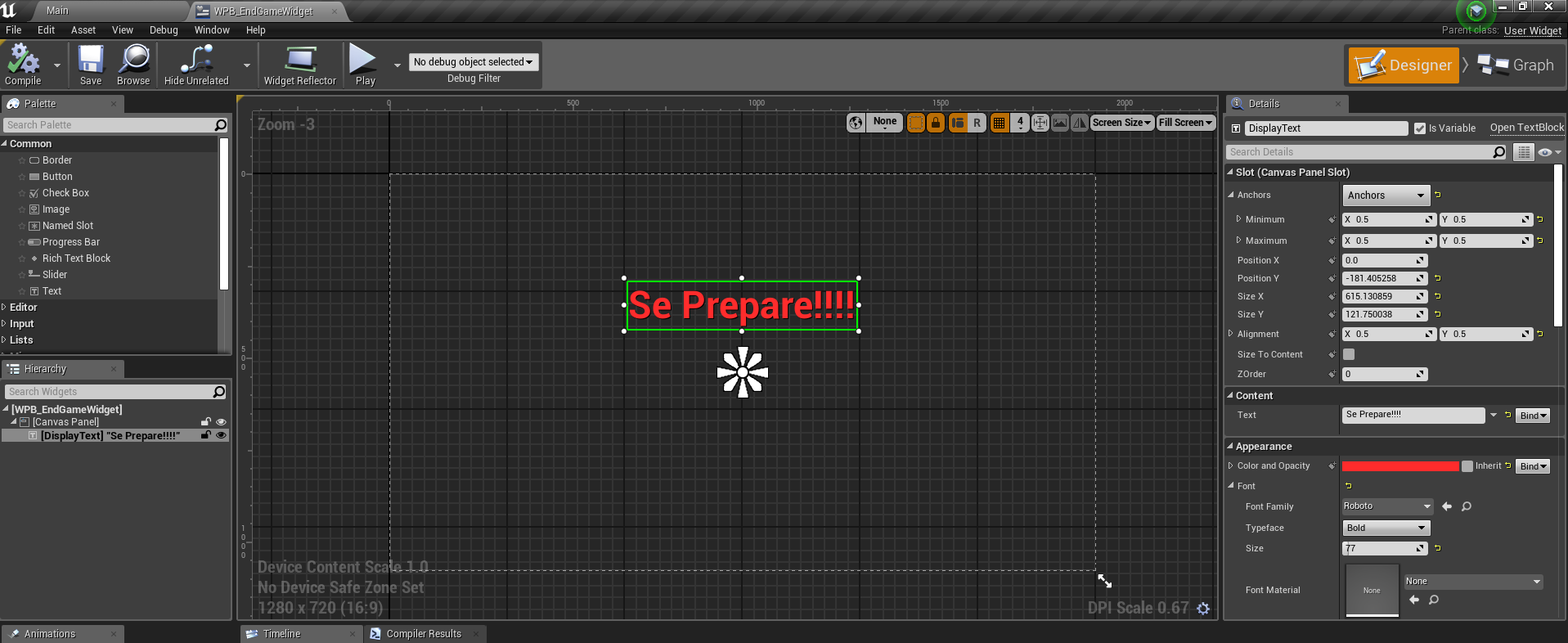
Task: Open the Asset menu
Action: pyautogui.click(x=83, y=29)
